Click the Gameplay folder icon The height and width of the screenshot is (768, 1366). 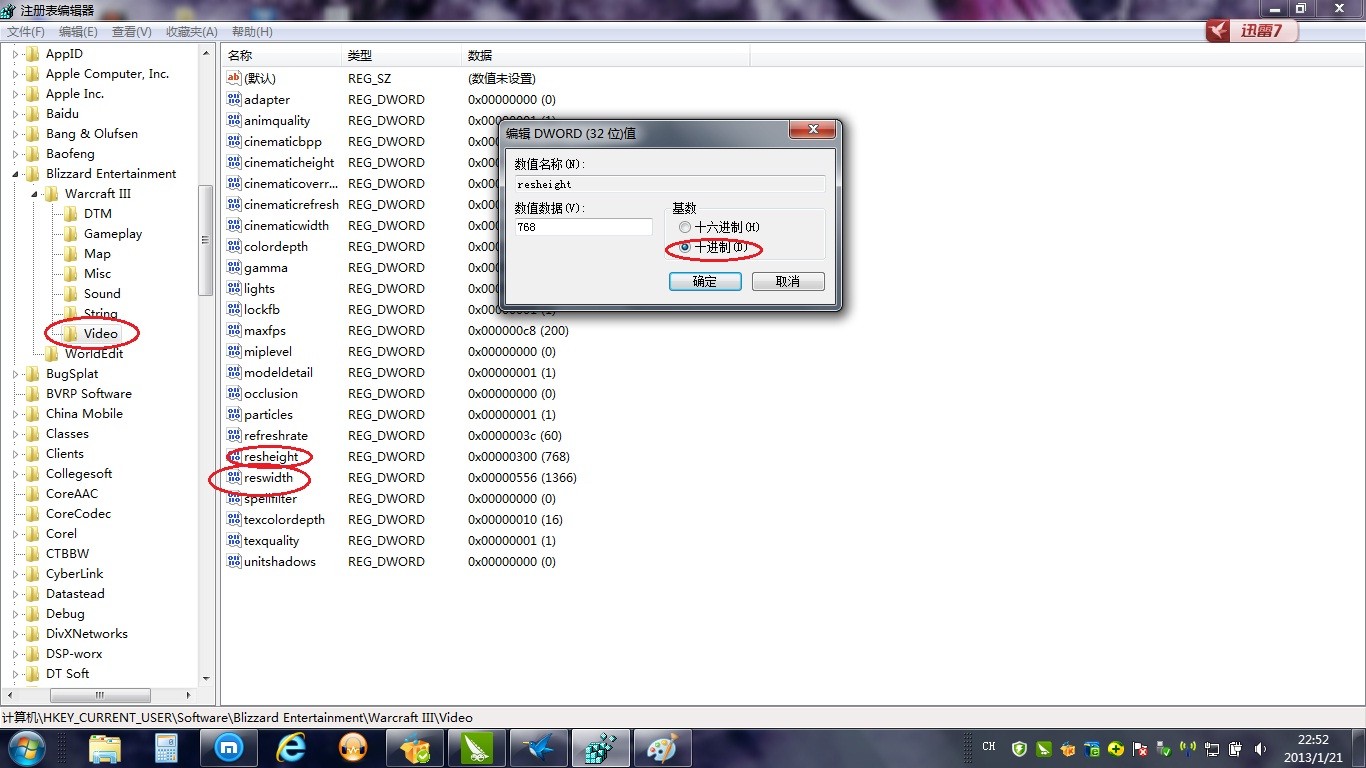click(x=70, y=233)
